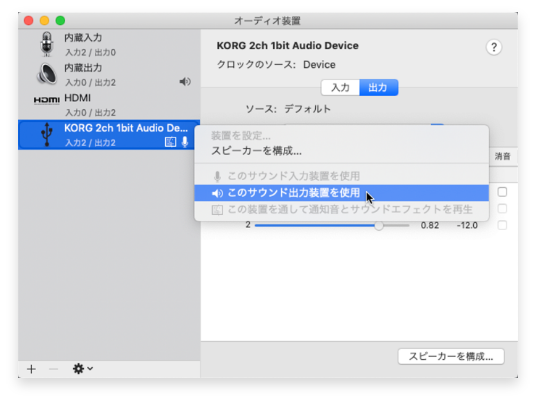Select 内蔵入力 in the device list
Screen dimensions: 536x402
coord(109,44)
